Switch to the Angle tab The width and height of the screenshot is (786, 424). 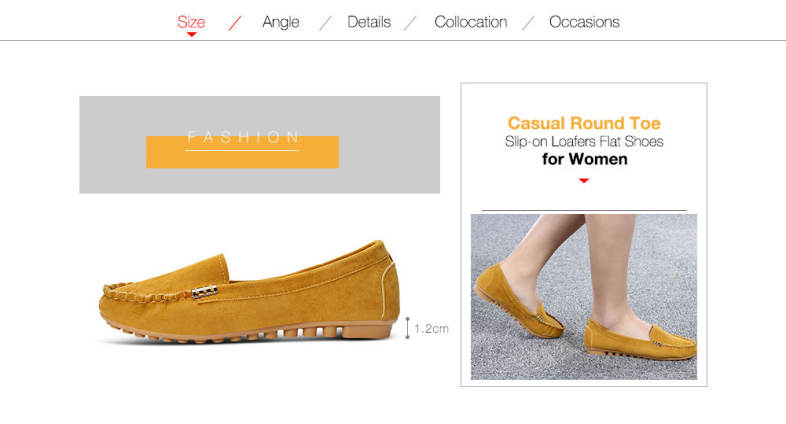[x=280, y=22]
